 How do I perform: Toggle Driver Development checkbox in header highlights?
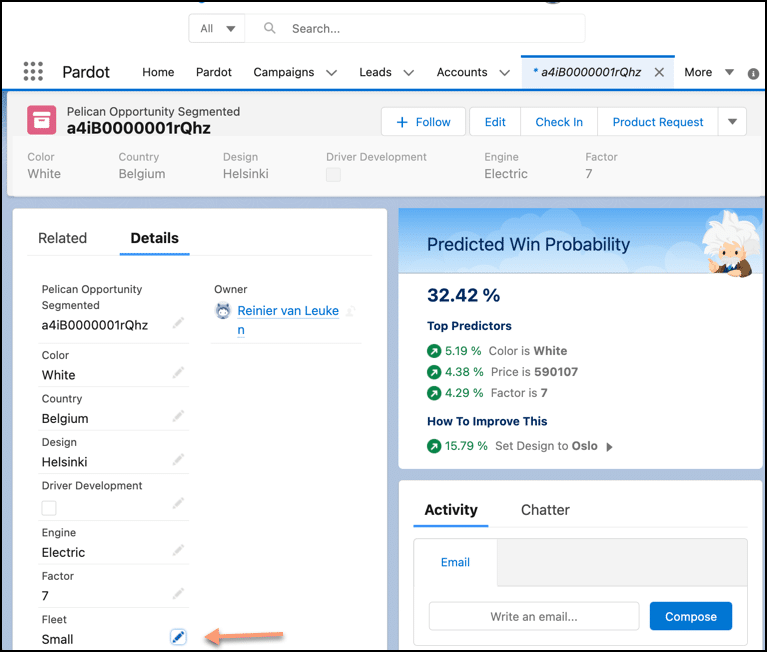click(x=333, y=175)
